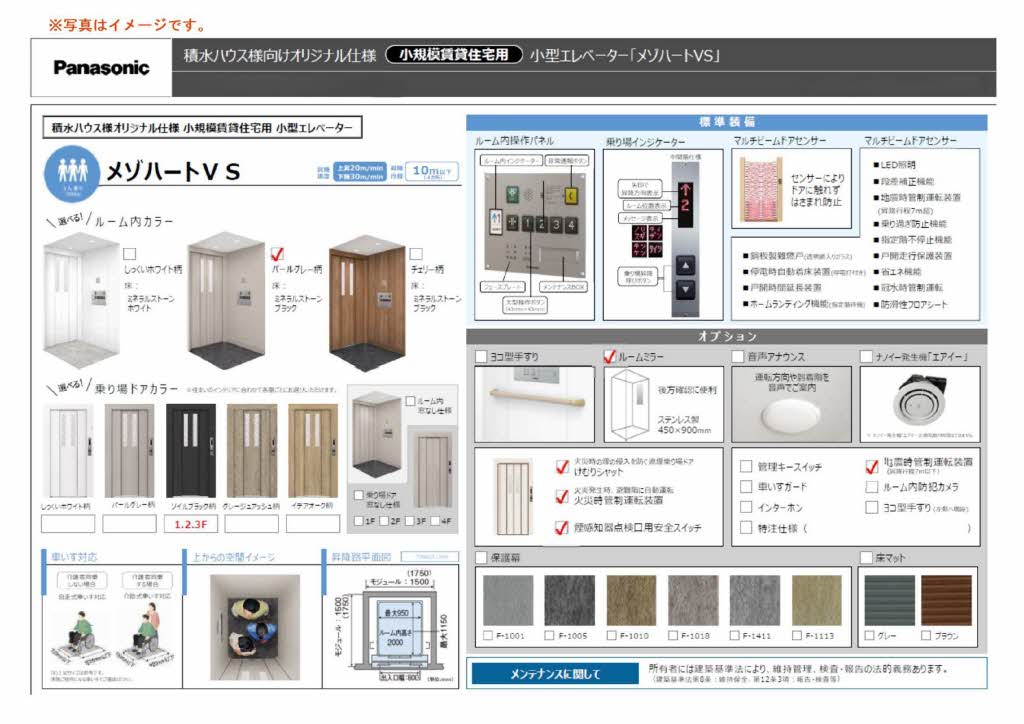Check the ルーム内防犯カメラ option

pyautogui.click(x=871, y=487)
